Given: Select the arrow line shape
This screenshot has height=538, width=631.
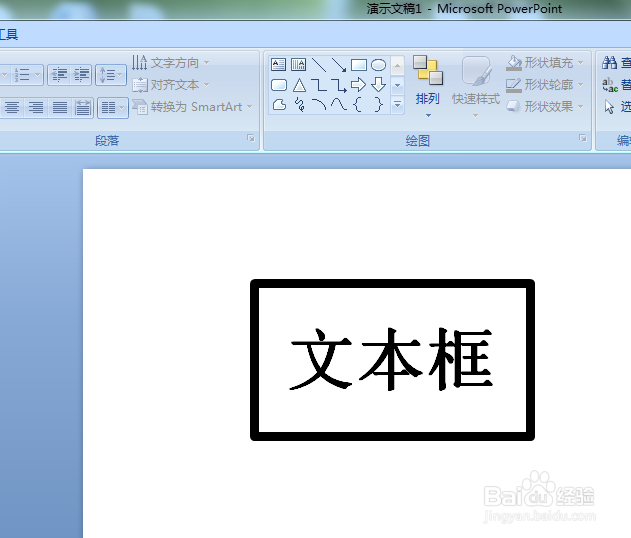Looking at the screenshot, I should coord(339,64).
